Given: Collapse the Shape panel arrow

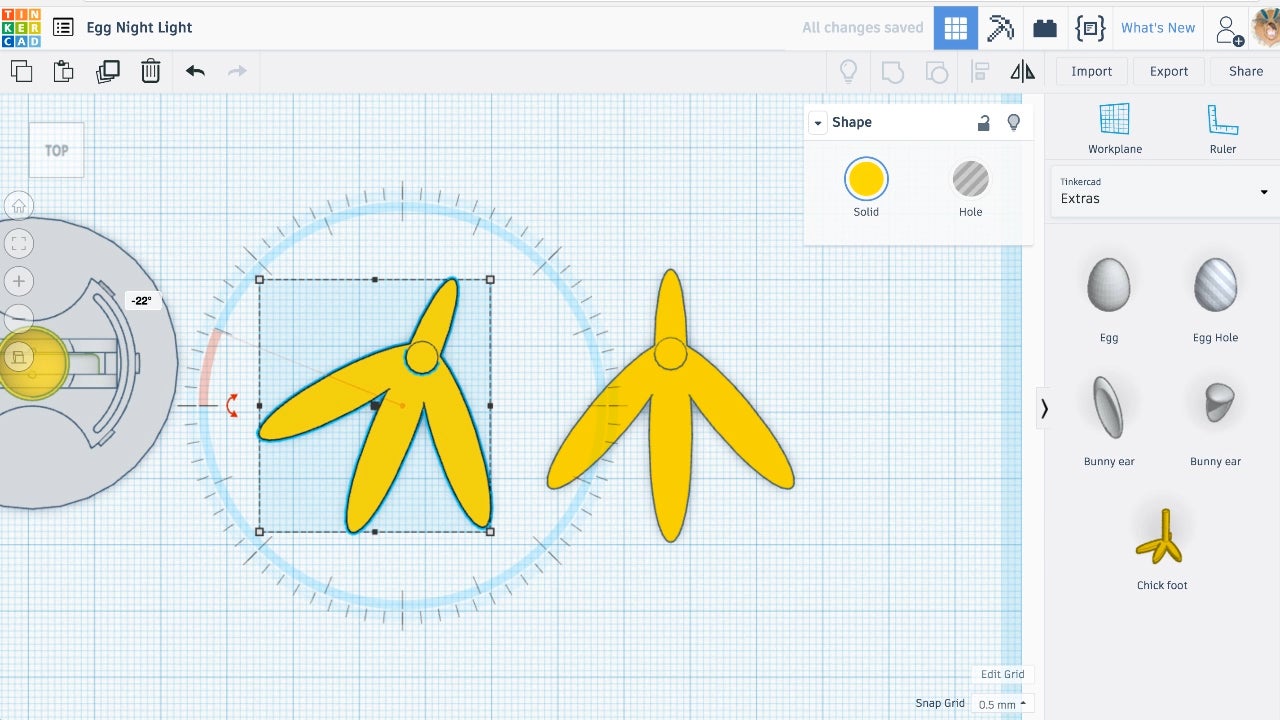Looking at the screenshot, I should 818,123.
